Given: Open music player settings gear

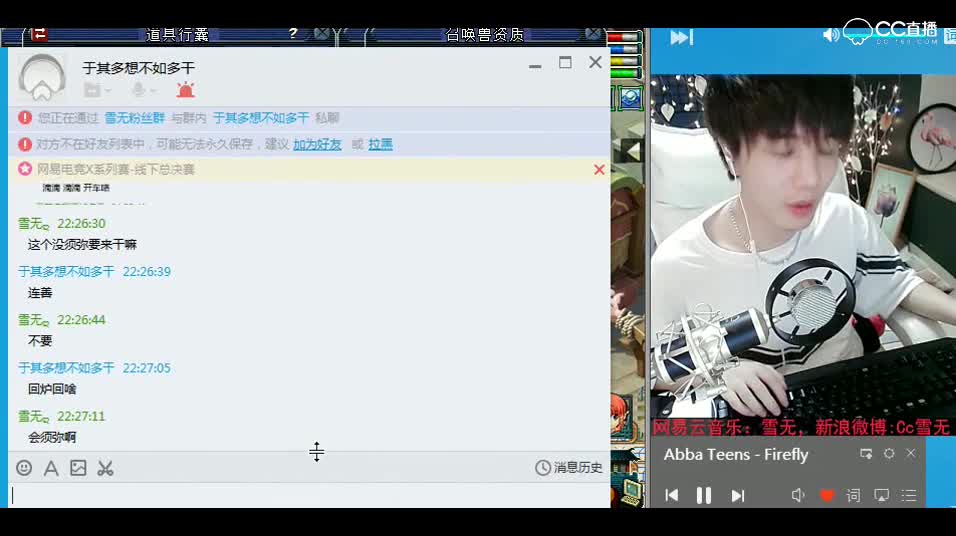Looking at the screenshot, I should pyautogui.click(x=889, y=454).
